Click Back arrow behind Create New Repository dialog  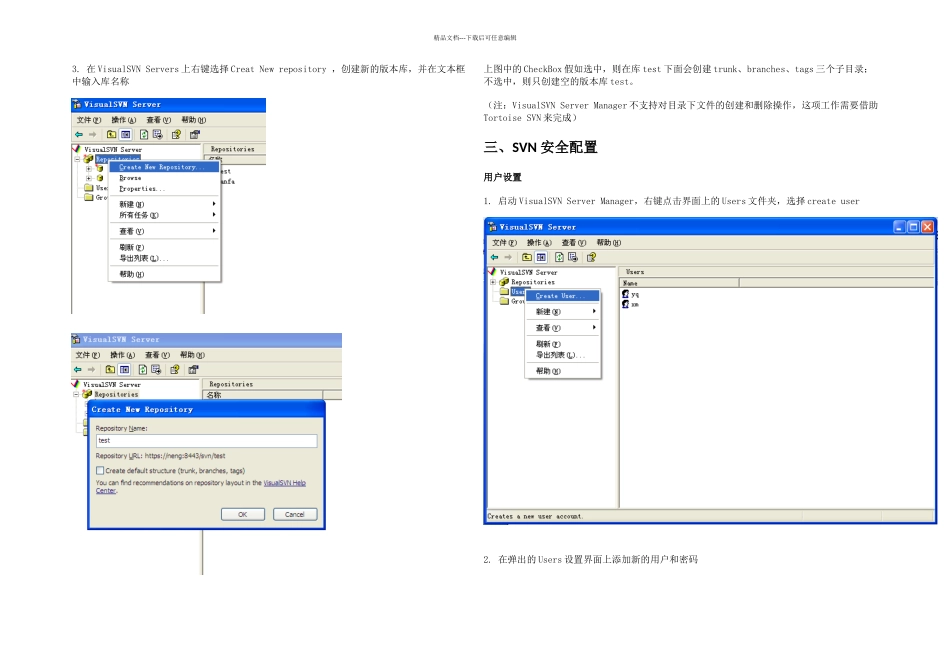78,370
